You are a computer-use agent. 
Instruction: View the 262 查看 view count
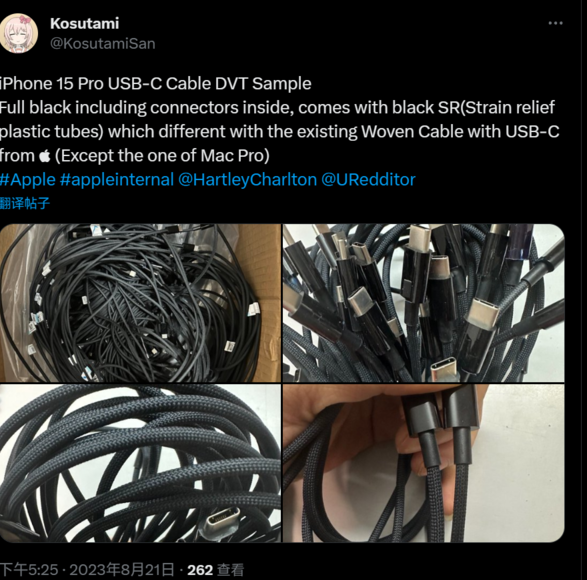click(216, 570)
